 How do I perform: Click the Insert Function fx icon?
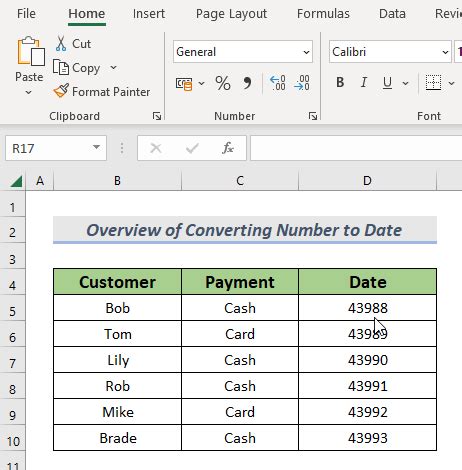228,148
